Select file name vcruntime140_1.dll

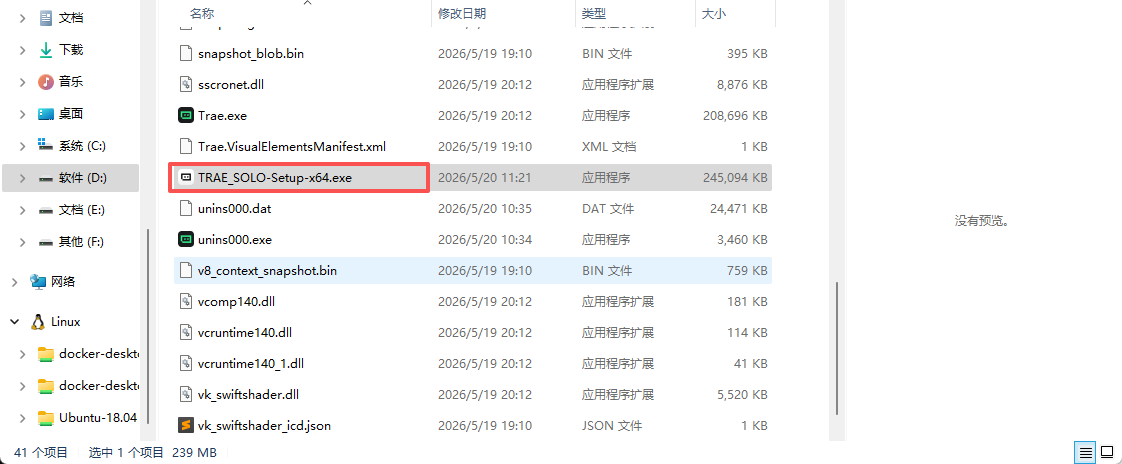click(x=251, y=363)
